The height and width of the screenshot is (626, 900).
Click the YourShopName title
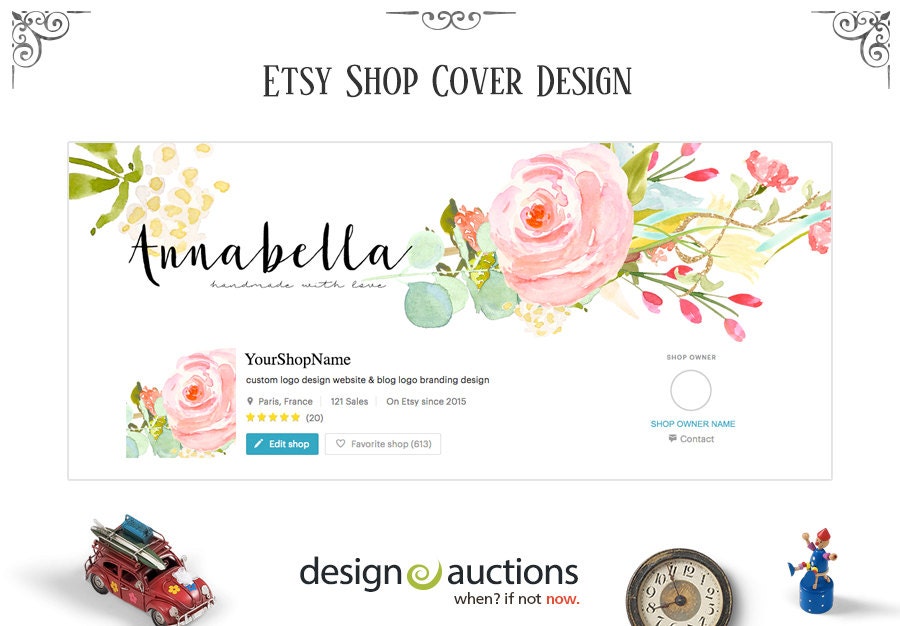tap(298, 360)
